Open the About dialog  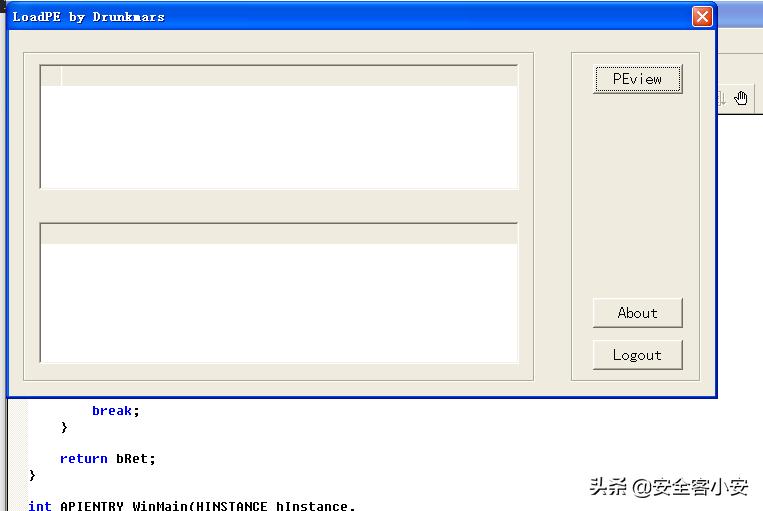pos(637,313)
